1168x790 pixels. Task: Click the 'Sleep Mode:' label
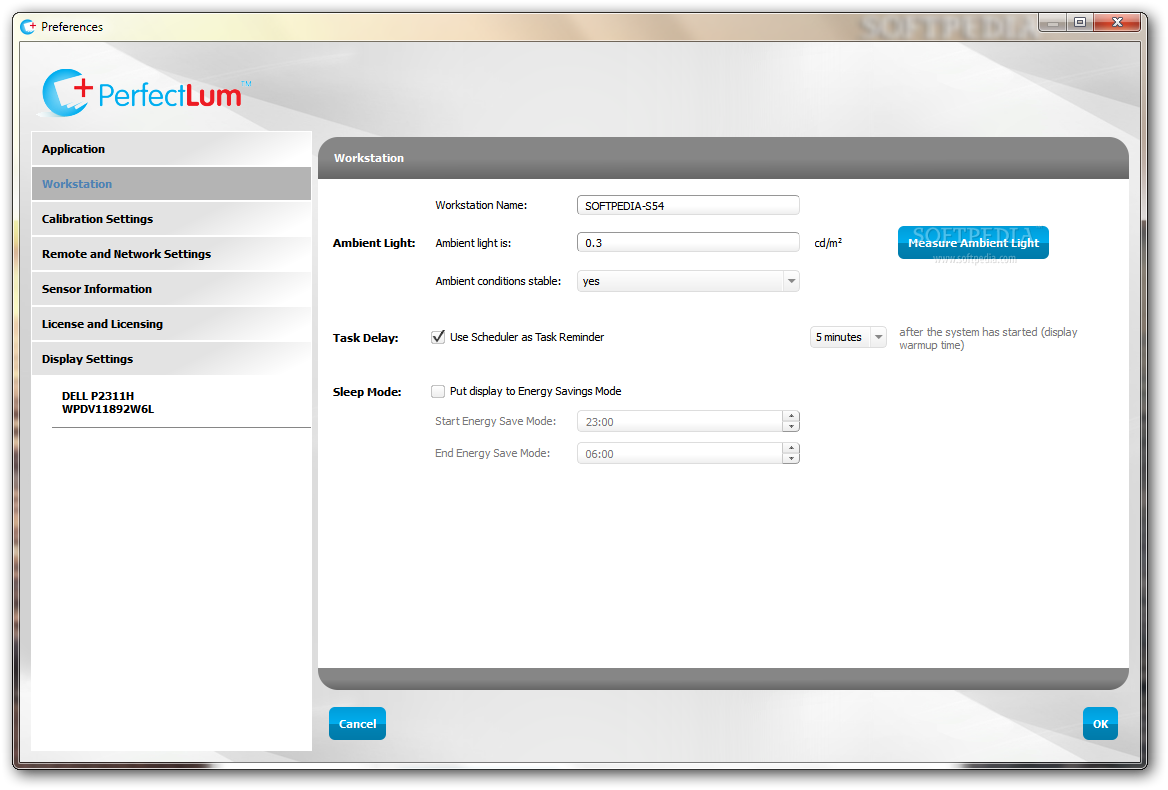pos(366,392)
